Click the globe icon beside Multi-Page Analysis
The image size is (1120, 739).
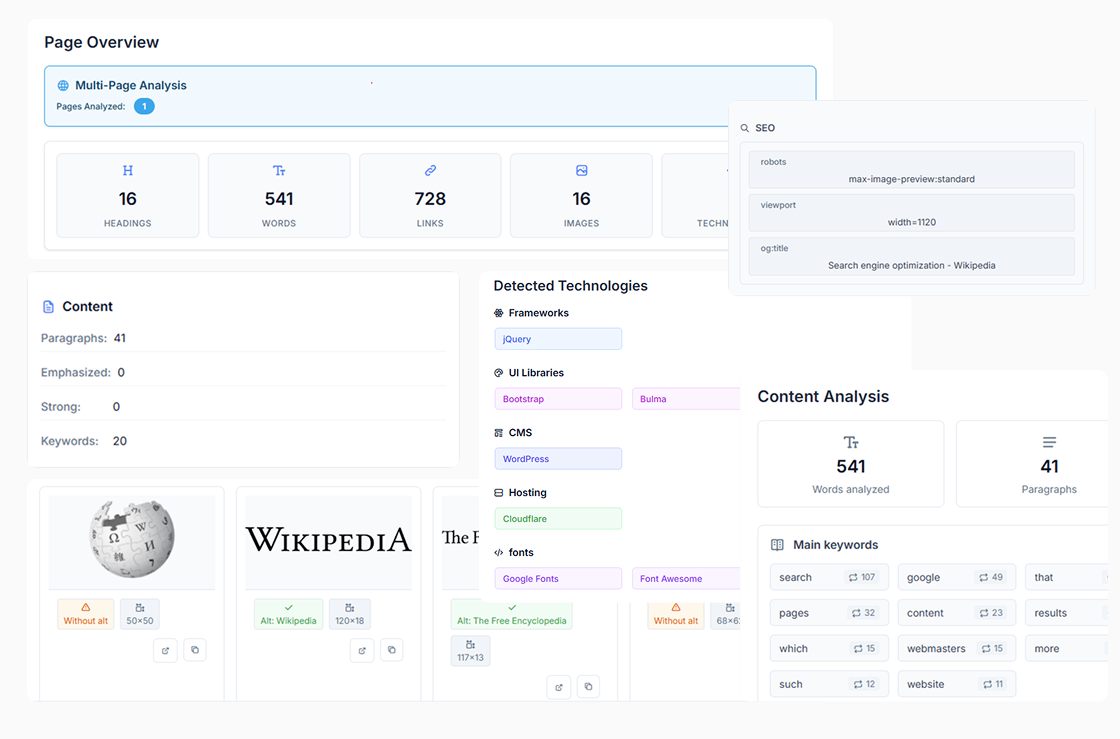click(x=63, y=86)
